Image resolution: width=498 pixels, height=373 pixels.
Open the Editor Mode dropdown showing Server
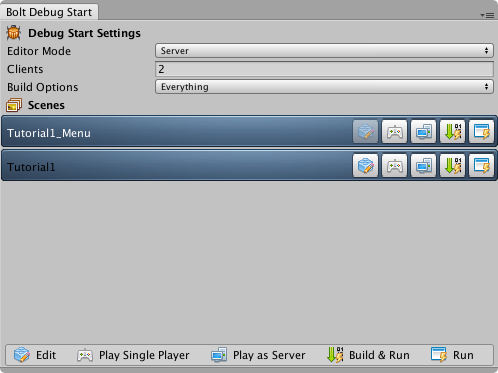pyautogui.click(x=324, y=51)
